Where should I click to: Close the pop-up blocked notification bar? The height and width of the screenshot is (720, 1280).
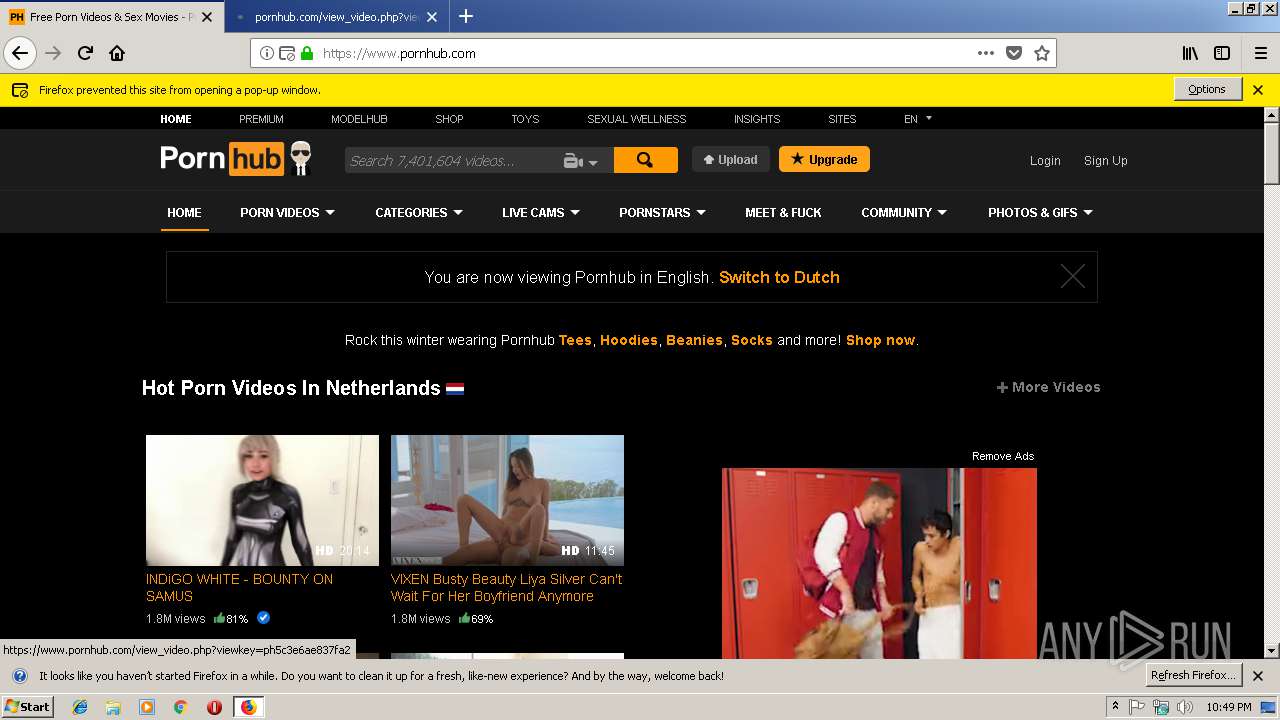coord(1258,89)
